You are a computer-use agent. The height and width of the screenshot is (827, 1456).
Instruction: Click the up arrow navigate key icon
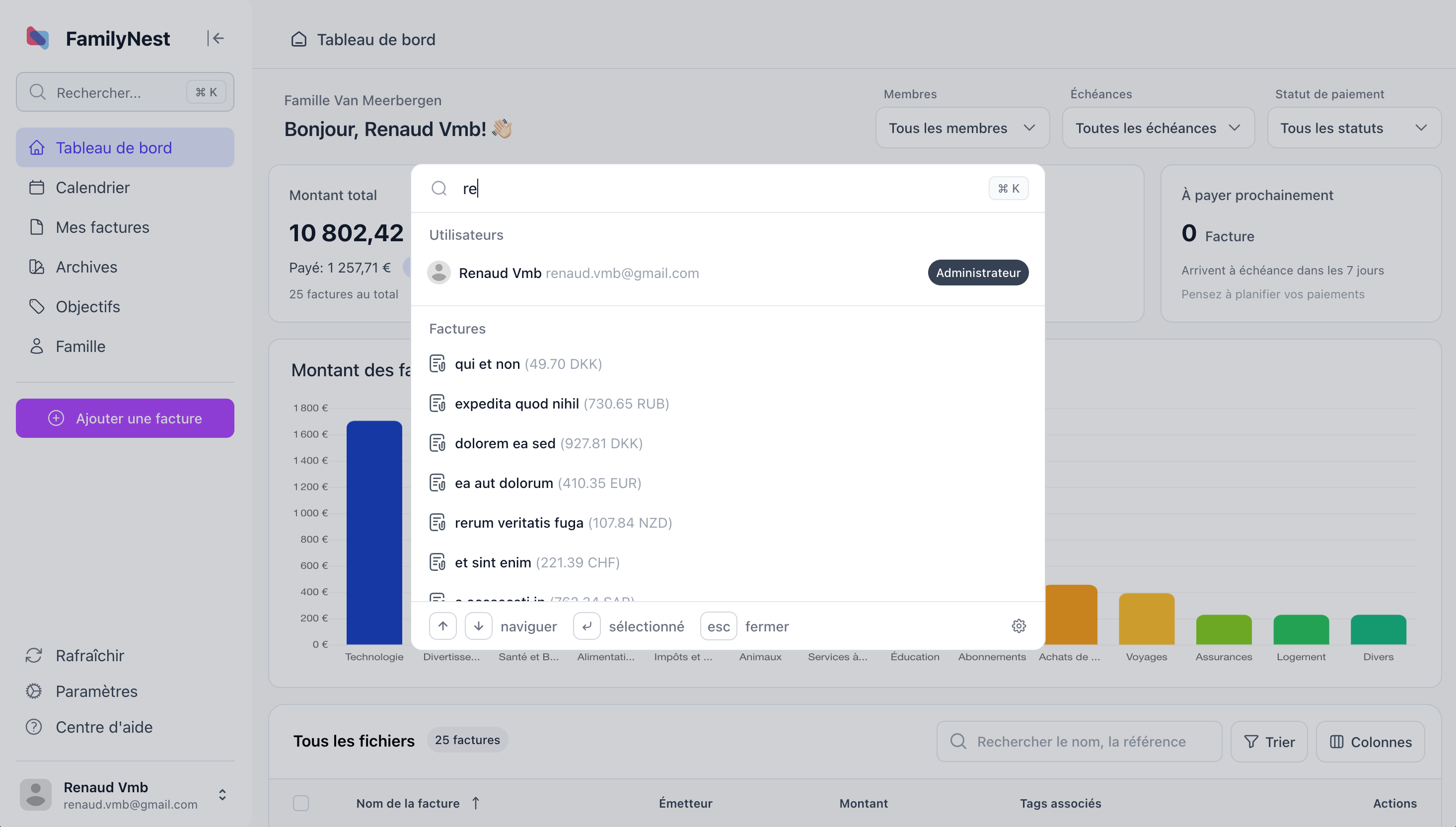443,626
